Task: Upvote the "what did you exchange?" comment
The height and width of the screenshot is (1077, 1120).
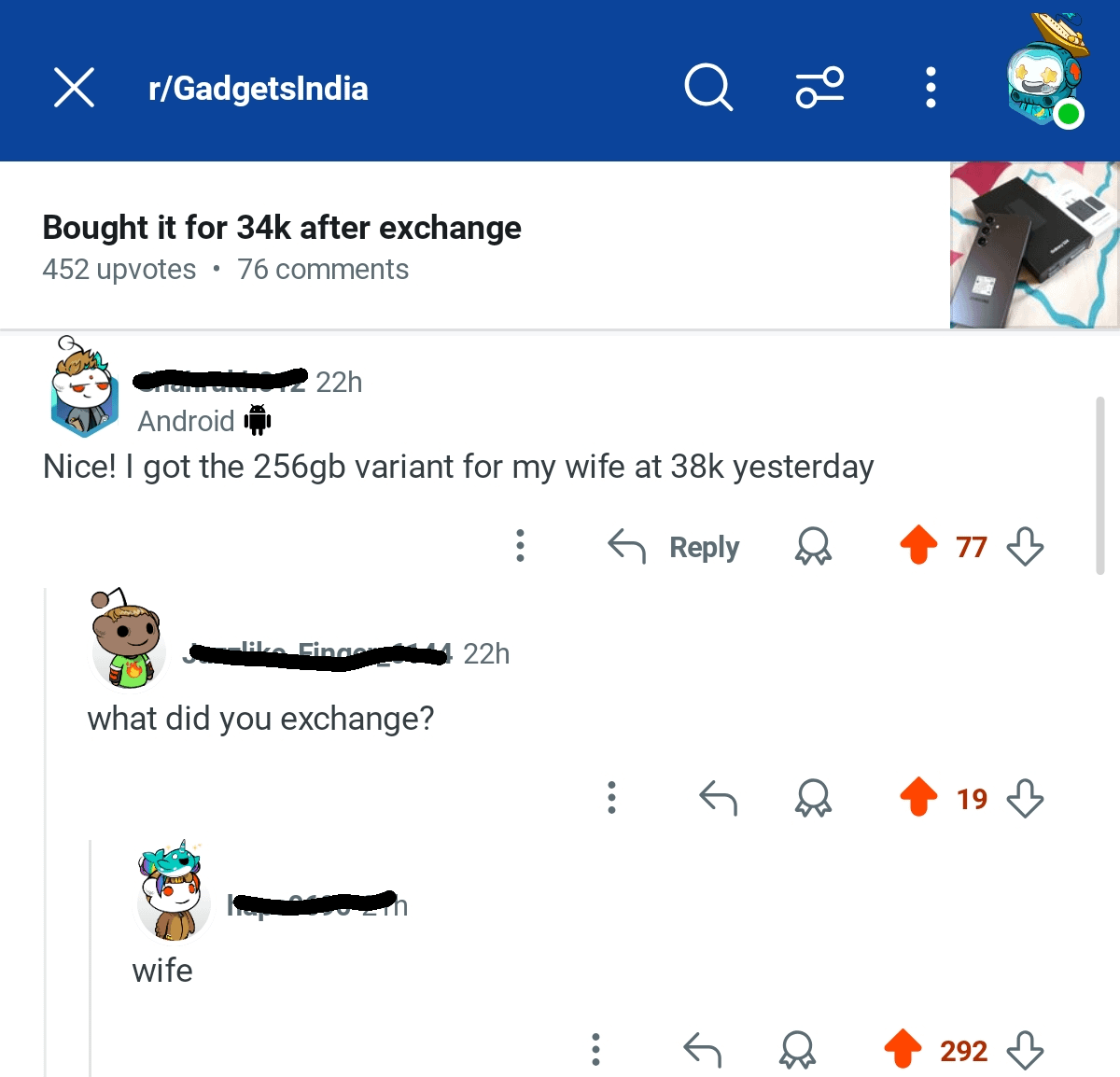Action: [x=918, y=797]
